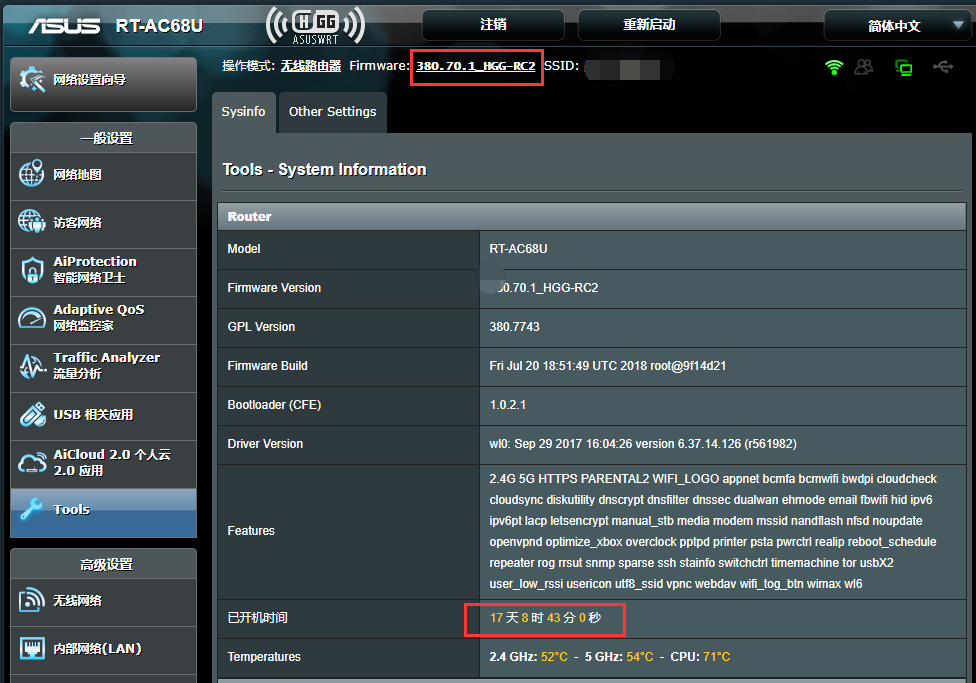Viewport: 976px width, 683px height.
Task: Click the Features row label
Action: pos(251,530)
